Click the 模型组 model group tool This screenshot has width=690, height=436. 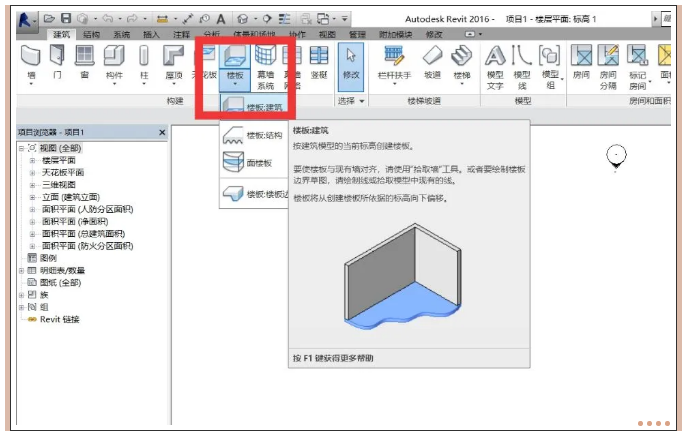(x=550, y=55)
